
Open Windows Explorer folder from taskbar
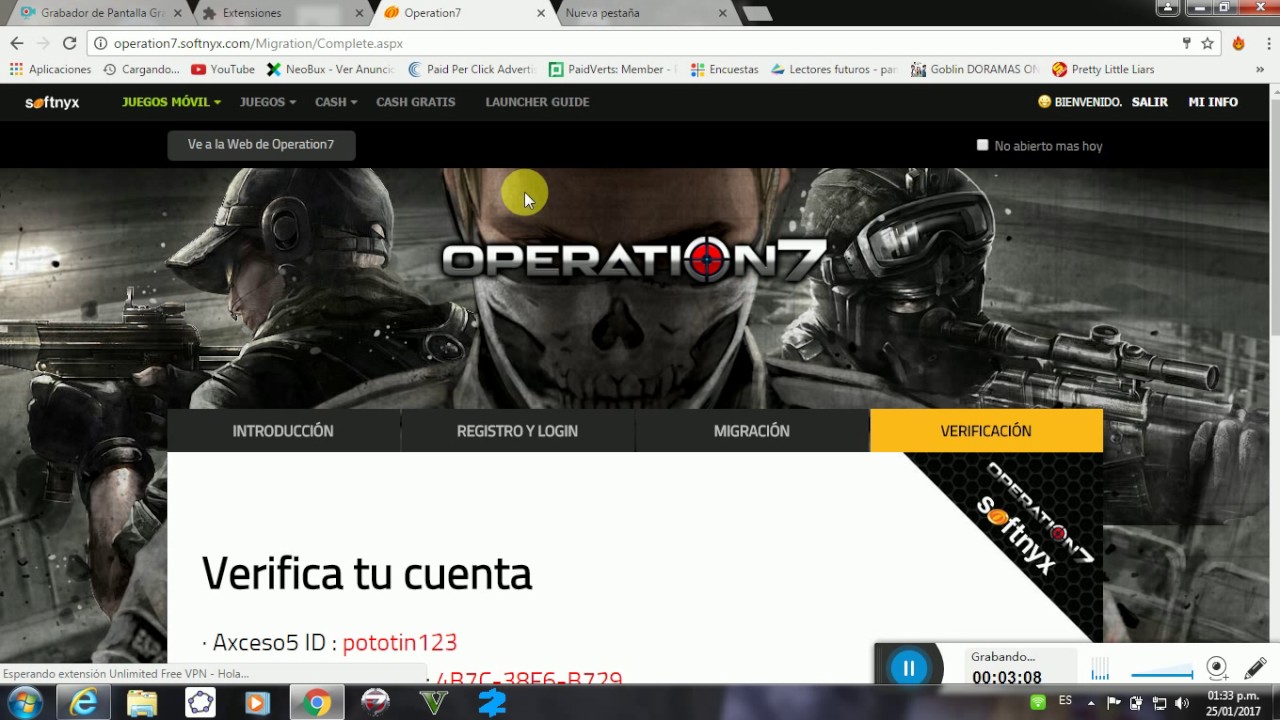(x=142, y=703)
